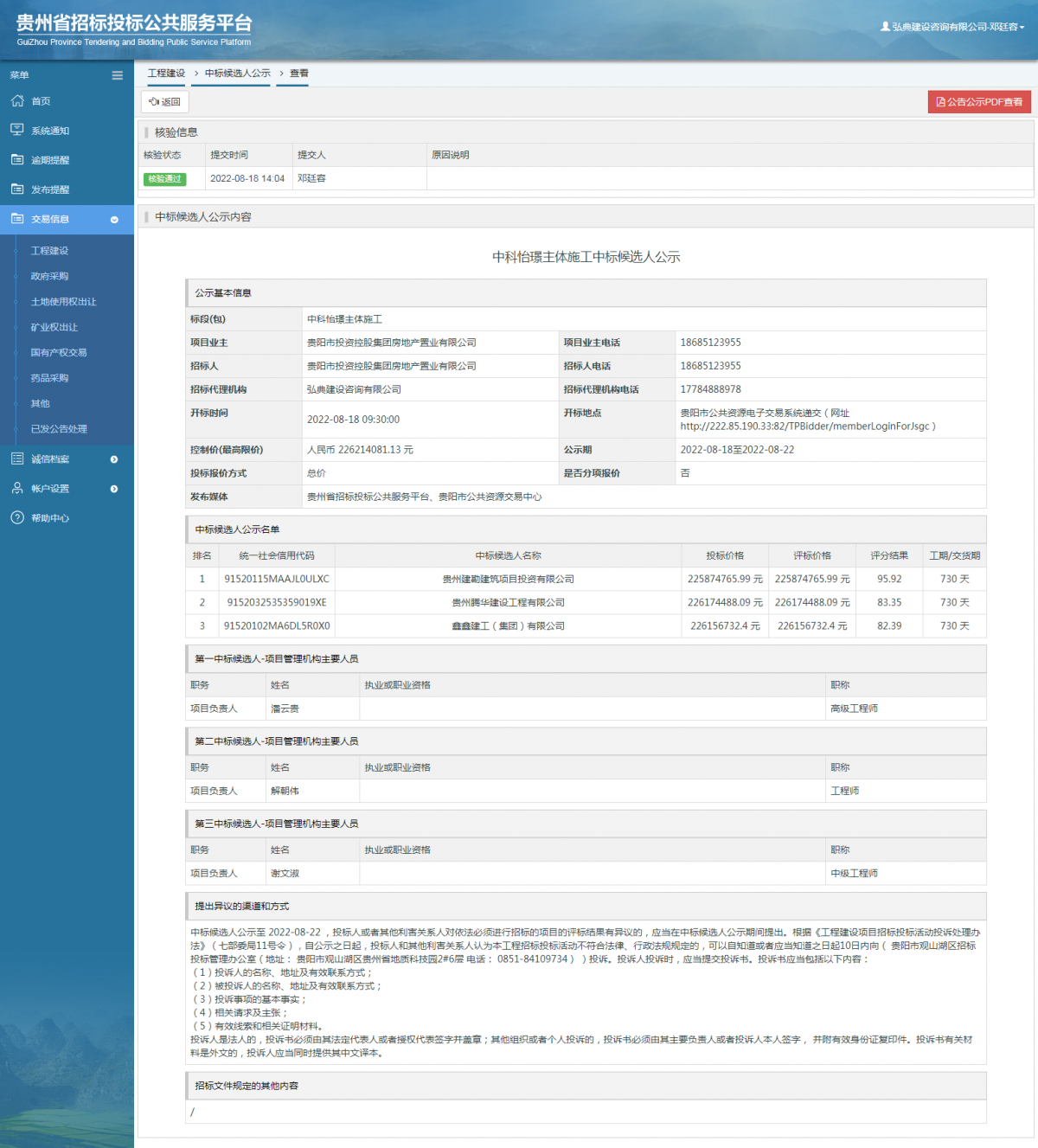Click the list icon beside 诚信档案
The image size is (1038, 1148).
click(17, 459)
